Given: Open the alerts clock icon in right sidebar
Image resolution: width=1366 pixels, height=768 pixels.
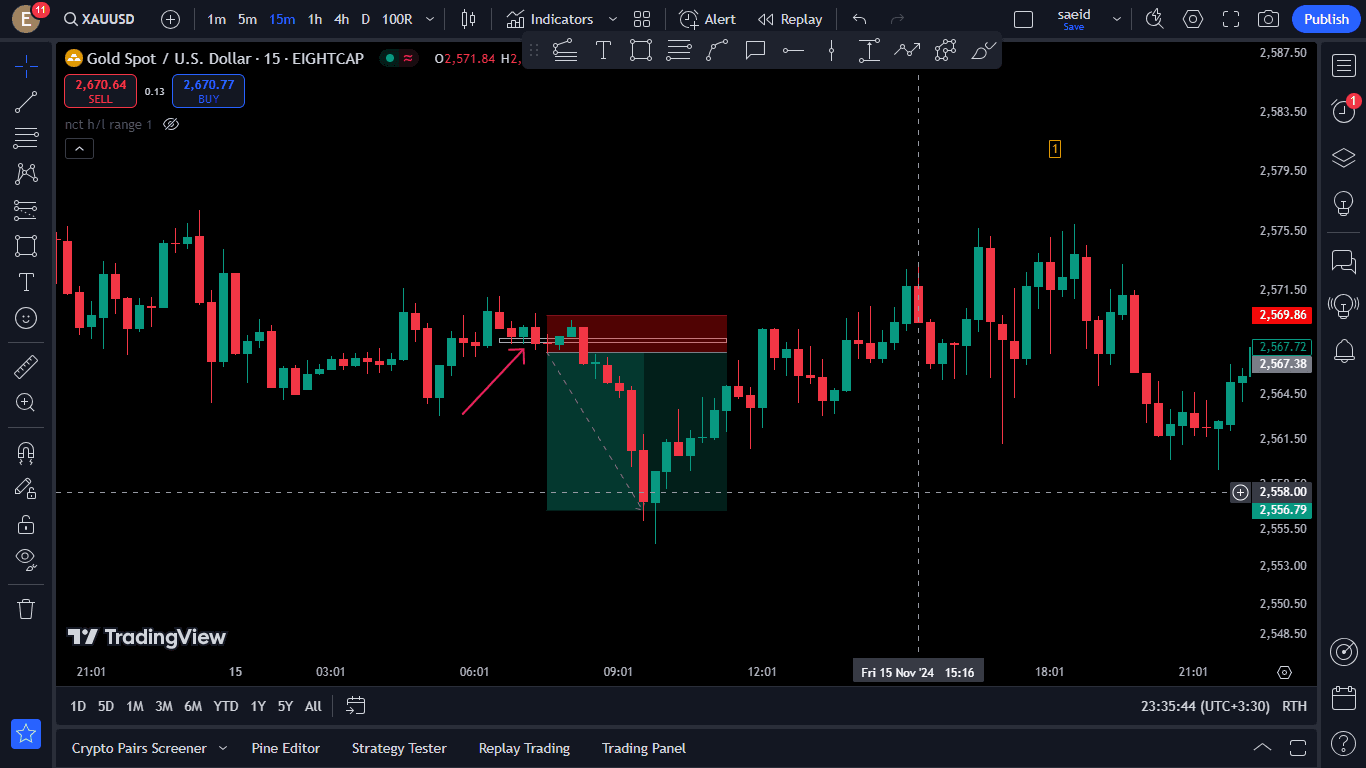Looking at the screenshot, I should click(1343, 111).
